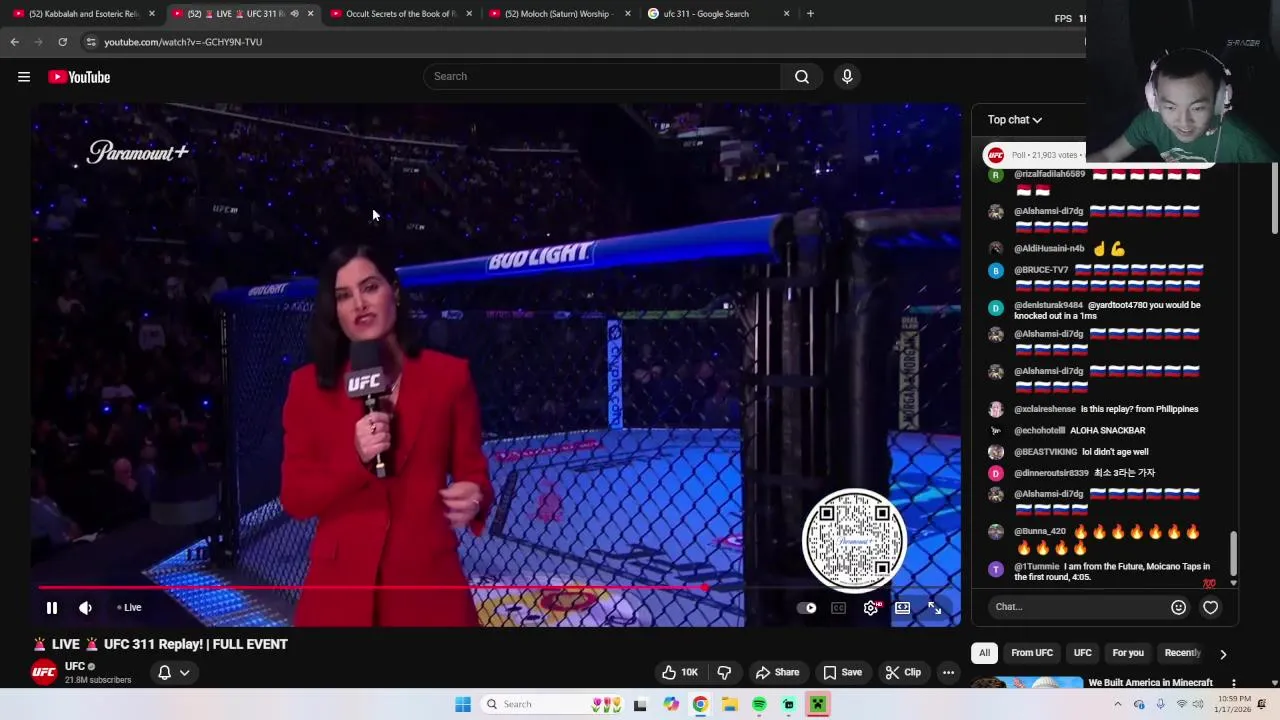The height and width of the screenshot is (720, 1280).
Task: Go to the YouTube home logo
Action: 79,77
